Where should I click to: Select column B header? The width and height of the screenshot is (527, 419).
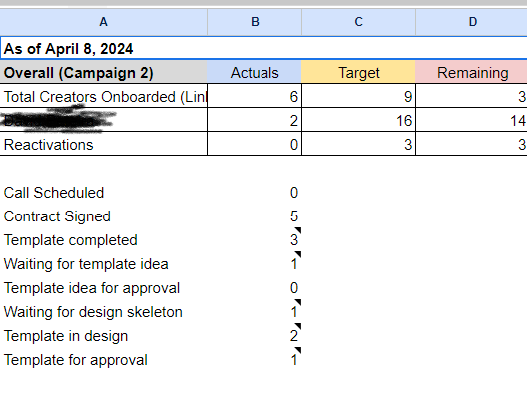[255, 22]
